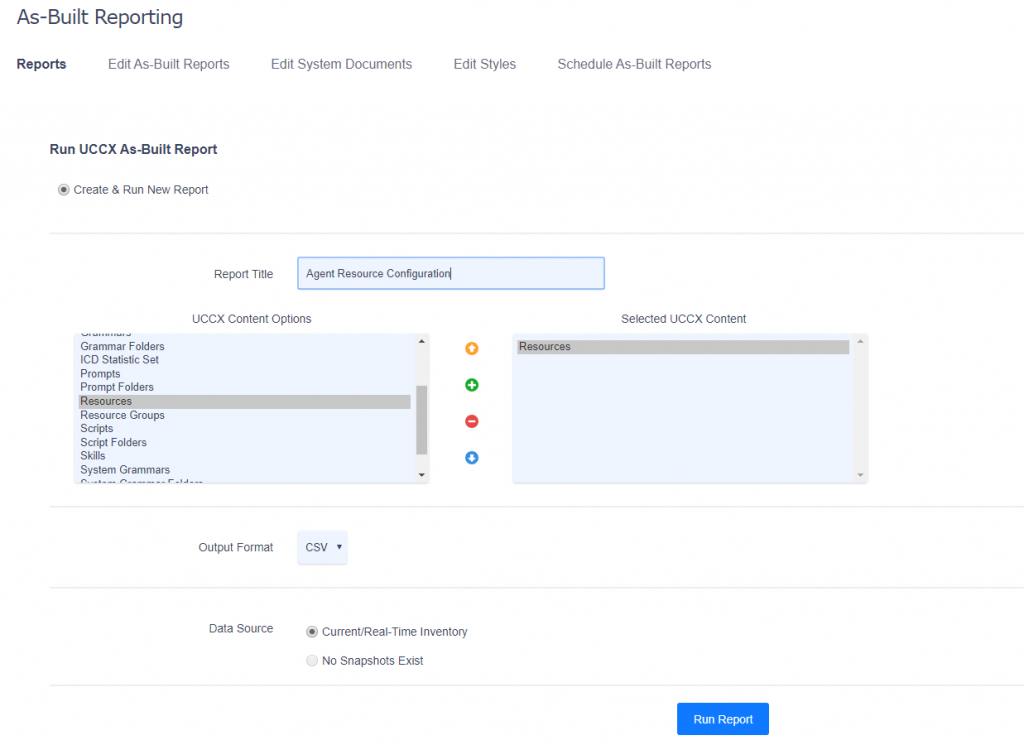Switch to Edit As-Built Reports tab
Viewport: 1024px width, 745px height.
click(x=168, y=64)
